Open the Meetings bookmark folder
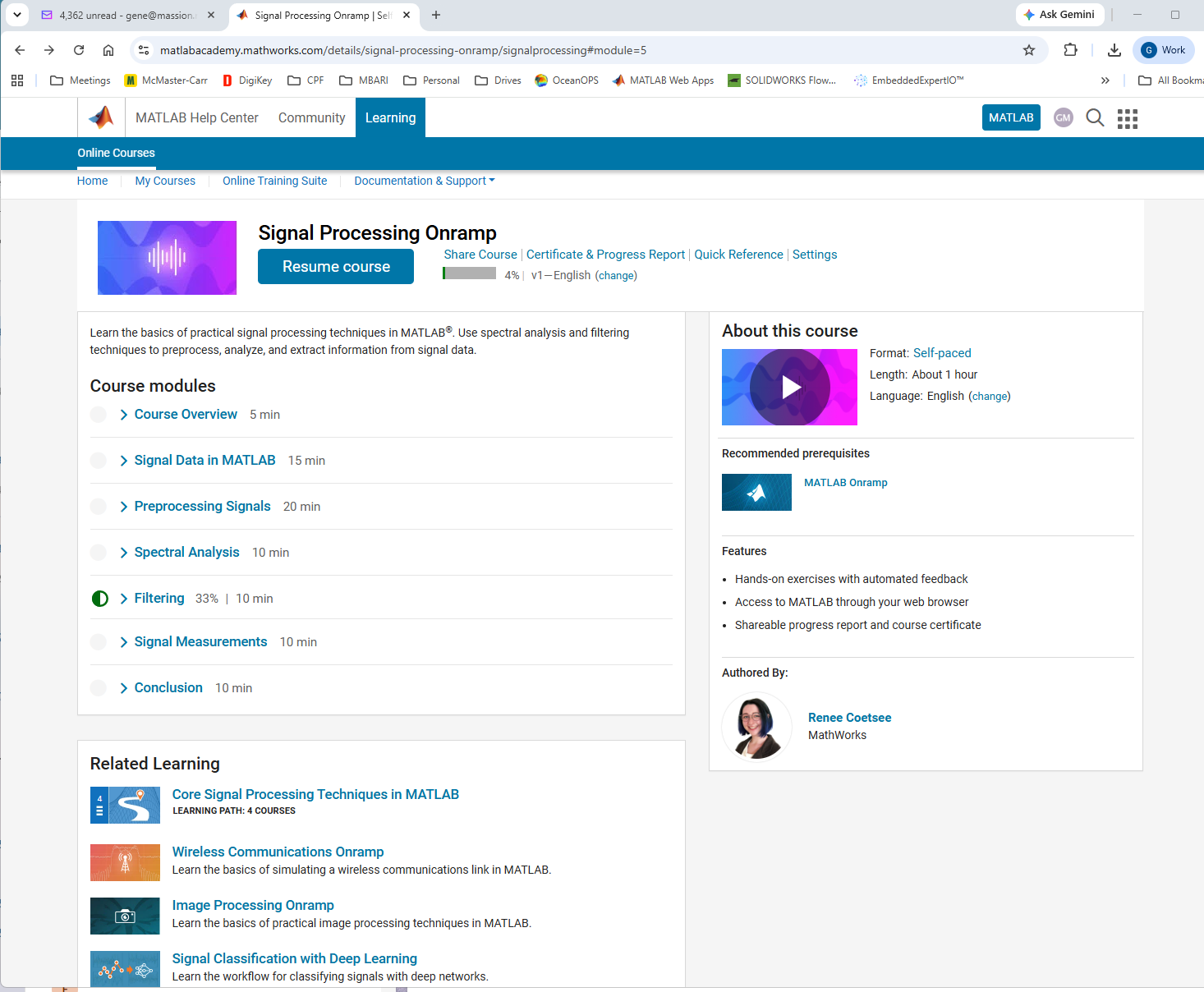The height and width of the screenshot is (992, 1204). pos(80,80)
